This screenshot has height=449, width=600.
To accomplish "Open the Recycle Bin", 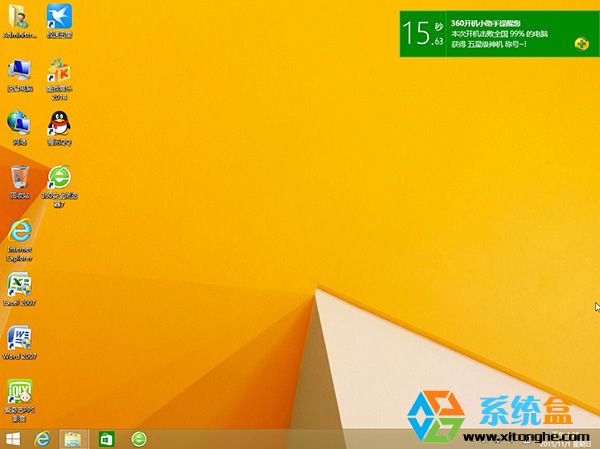I will pos(20,177).
